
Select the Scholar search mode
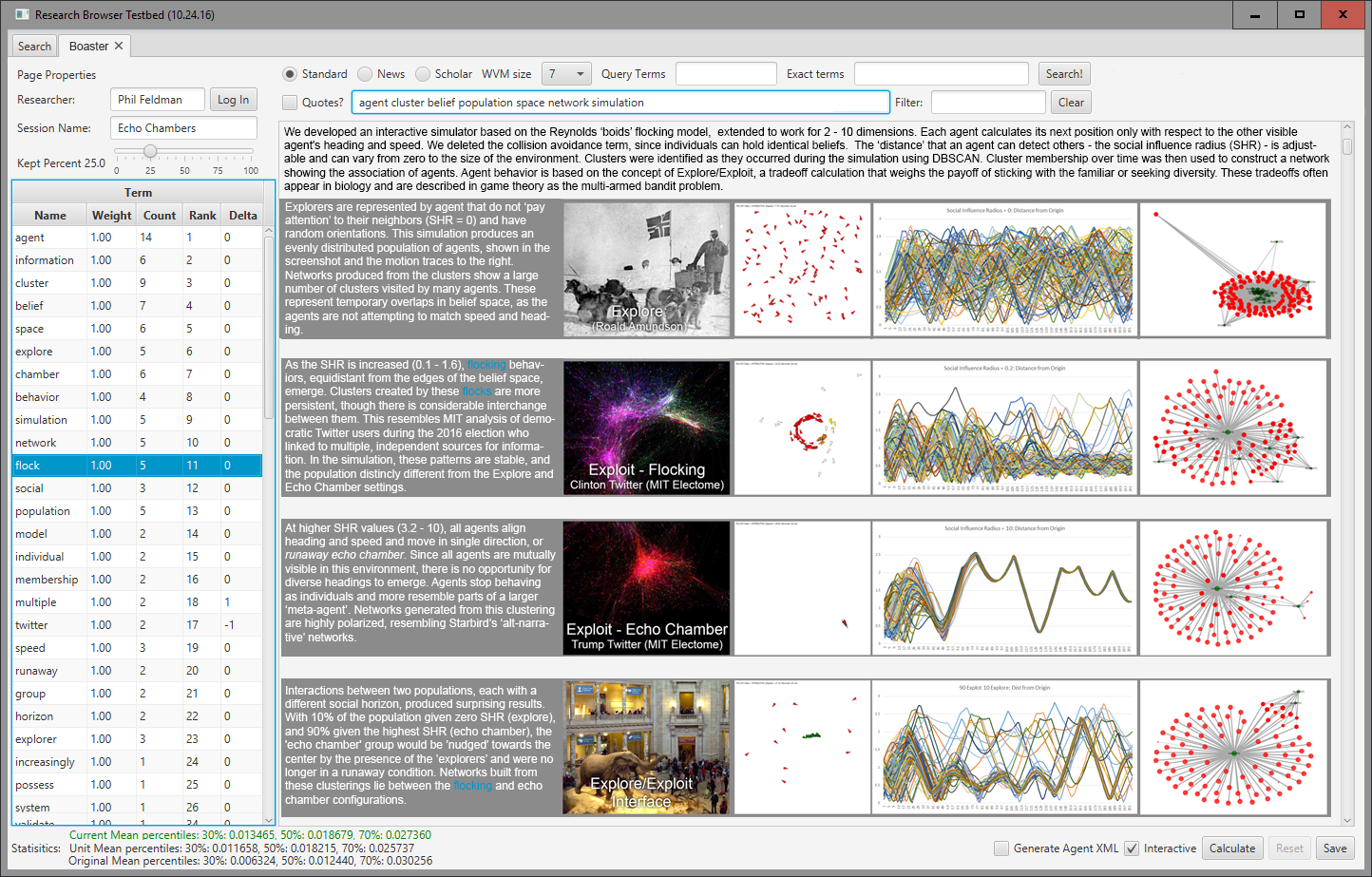pyautogui.click(x=423, y=74)
